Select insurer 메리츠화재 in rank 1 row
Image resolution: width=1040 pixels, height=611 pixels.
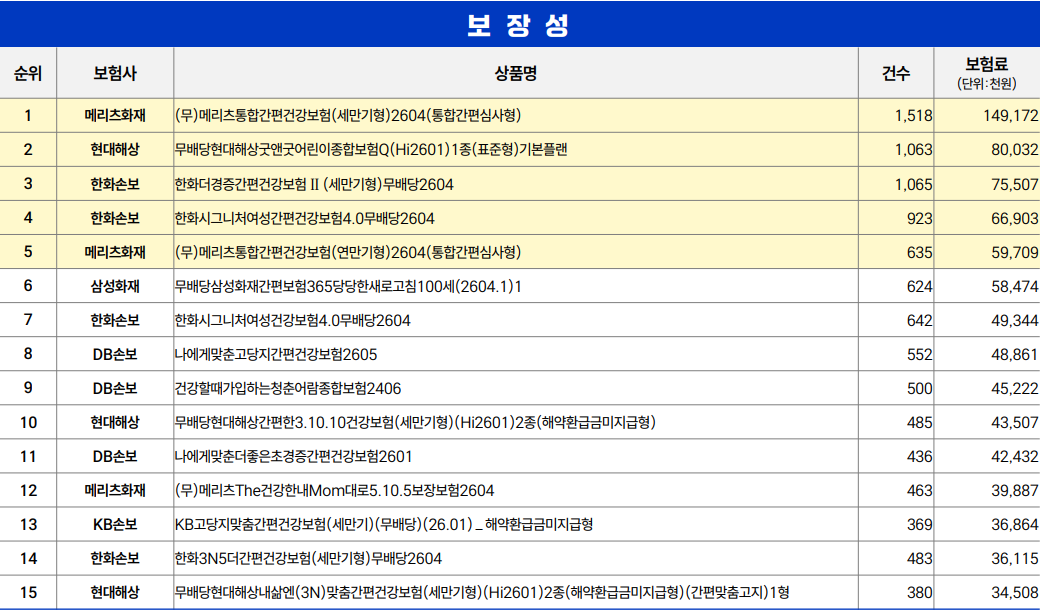point(115,115)
